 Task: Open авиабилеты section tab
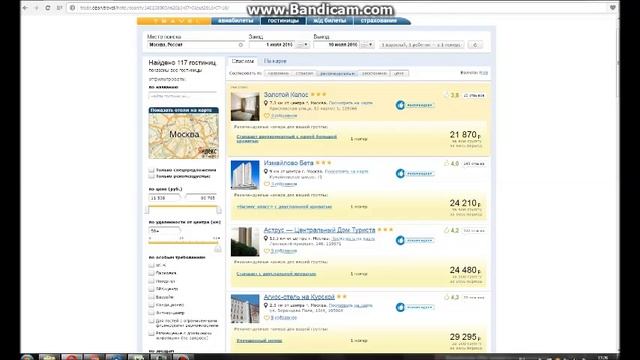[236, 21]
